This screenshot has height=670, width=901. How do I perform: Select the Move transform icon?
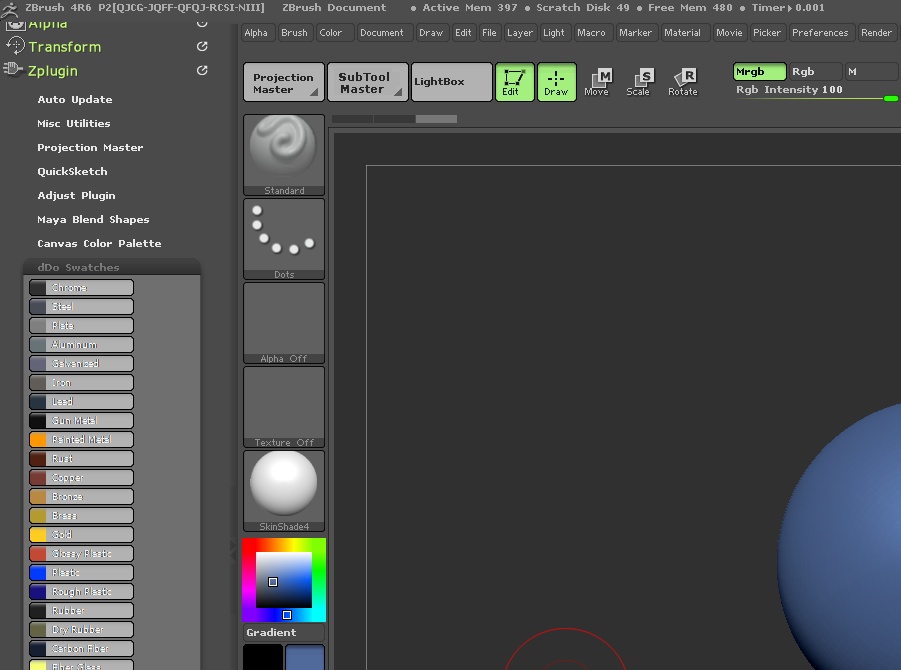(x=597, y=82)
